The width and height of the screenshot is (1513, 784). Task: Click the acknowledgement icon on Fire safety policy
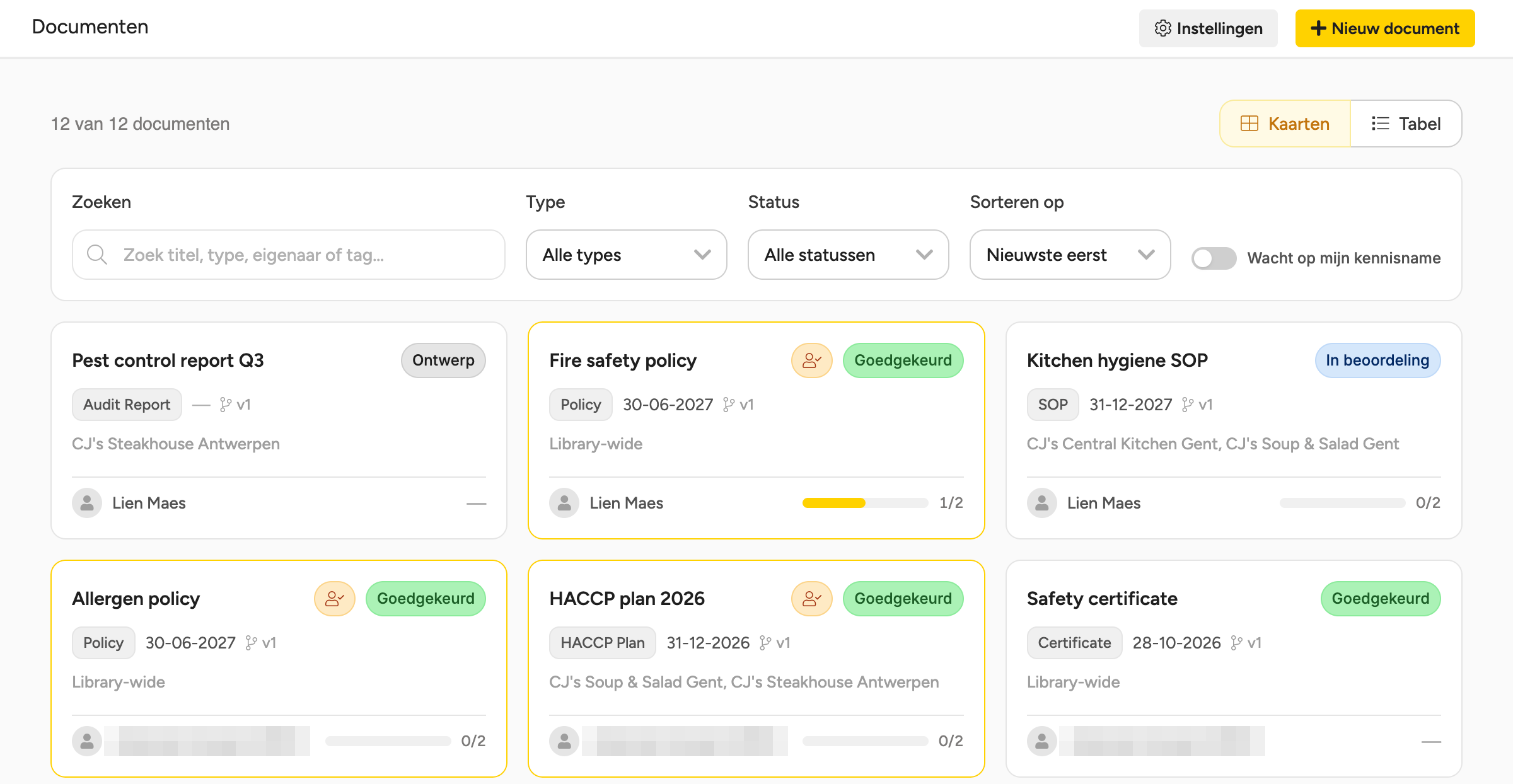(812, 361)
